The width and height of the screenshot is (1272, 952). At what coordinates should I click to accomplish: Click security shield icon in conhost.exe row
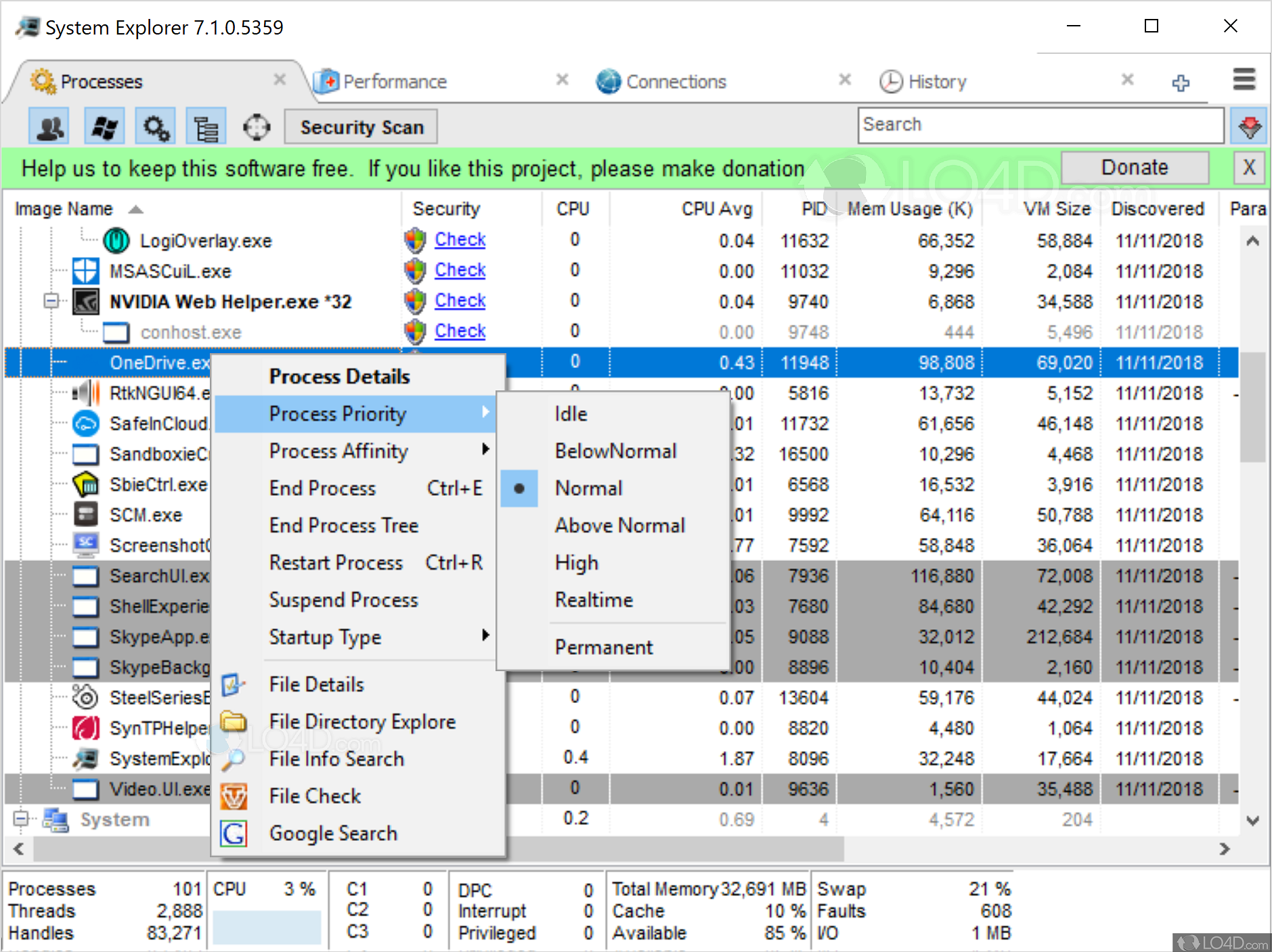click(415, 332)
